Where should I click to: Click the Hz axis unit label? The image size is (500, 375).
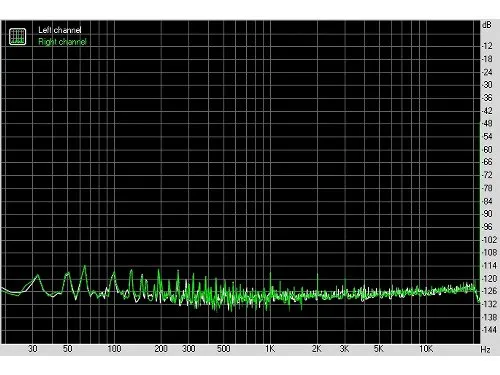tap(485, 350)
